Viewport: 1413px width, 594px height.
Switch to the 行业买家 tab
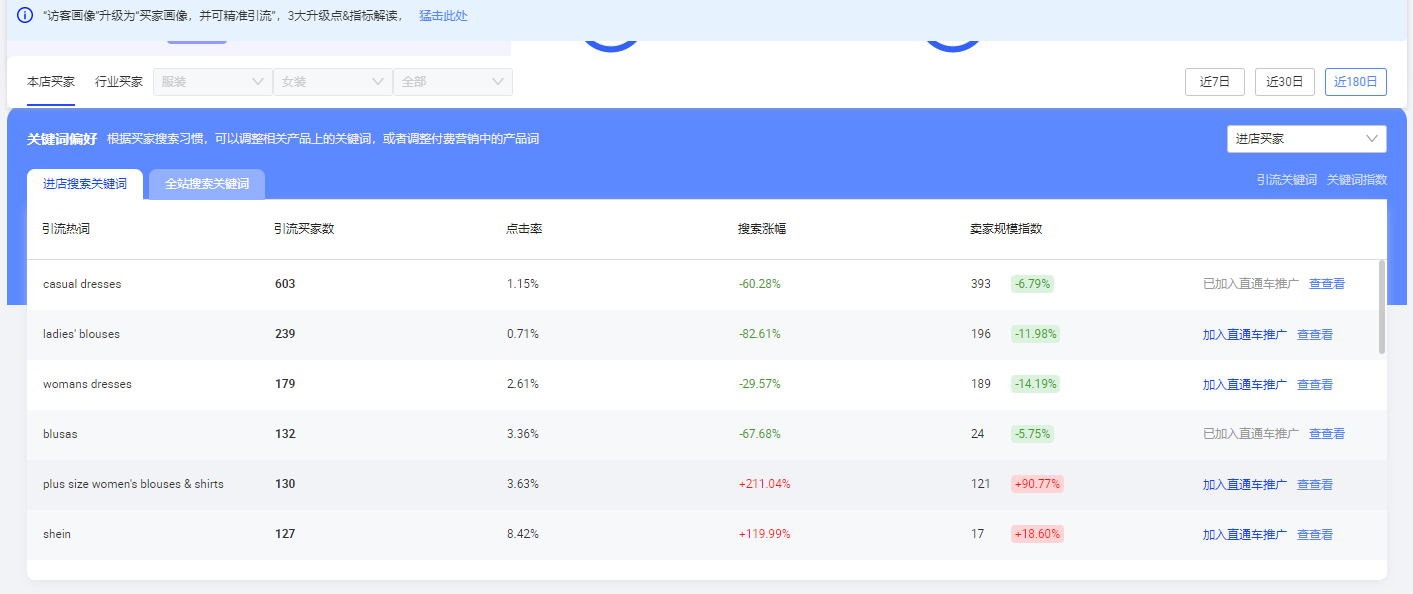click(119, 82)
